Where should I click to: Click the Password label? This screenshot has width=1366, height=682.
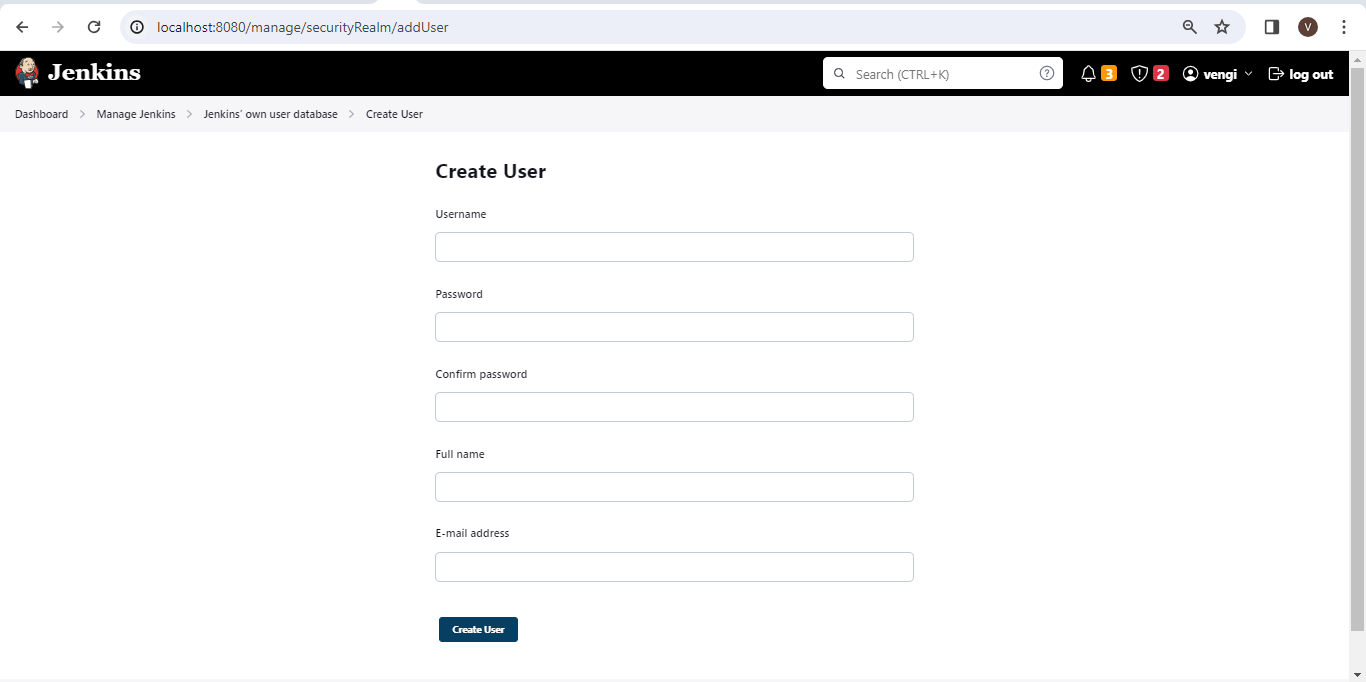pyautogui.click(x=459, y=294)
